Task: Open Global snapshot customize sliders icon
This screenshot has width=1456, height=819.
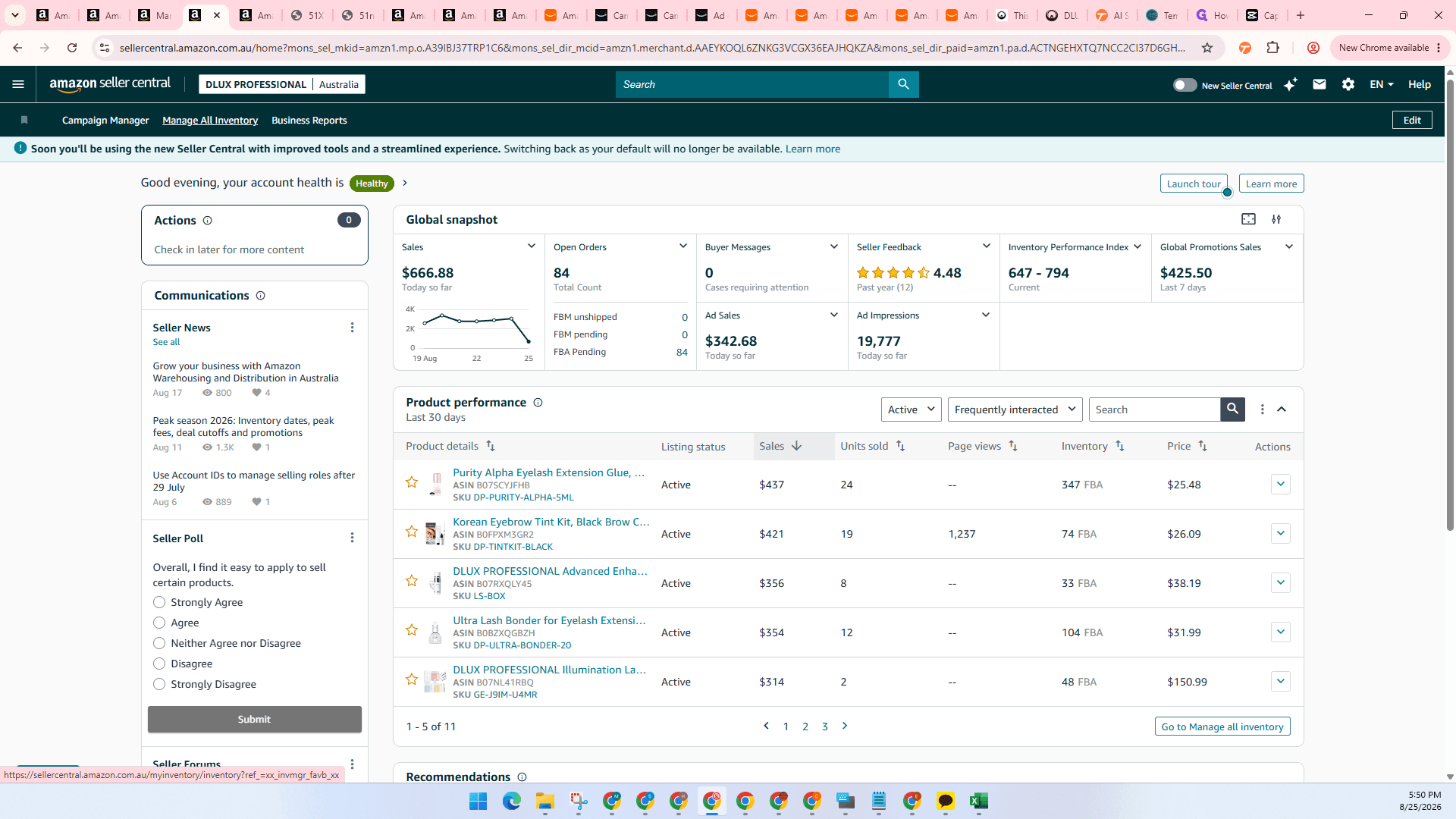Action: [1276, 219]
